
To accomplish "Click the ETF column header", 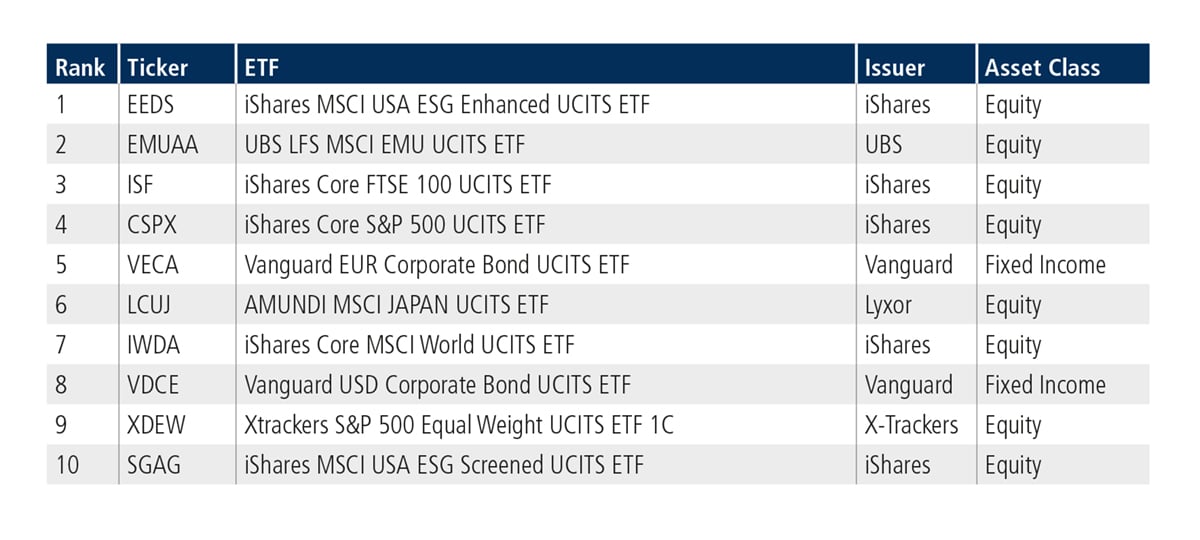I will pyautogui.click(x=262, y=68).
